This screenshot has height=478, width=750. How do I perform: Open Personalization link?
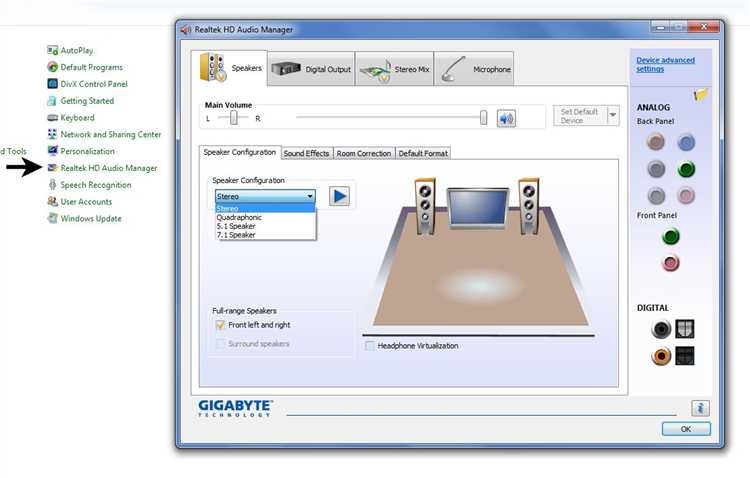(x=88, y=151)
